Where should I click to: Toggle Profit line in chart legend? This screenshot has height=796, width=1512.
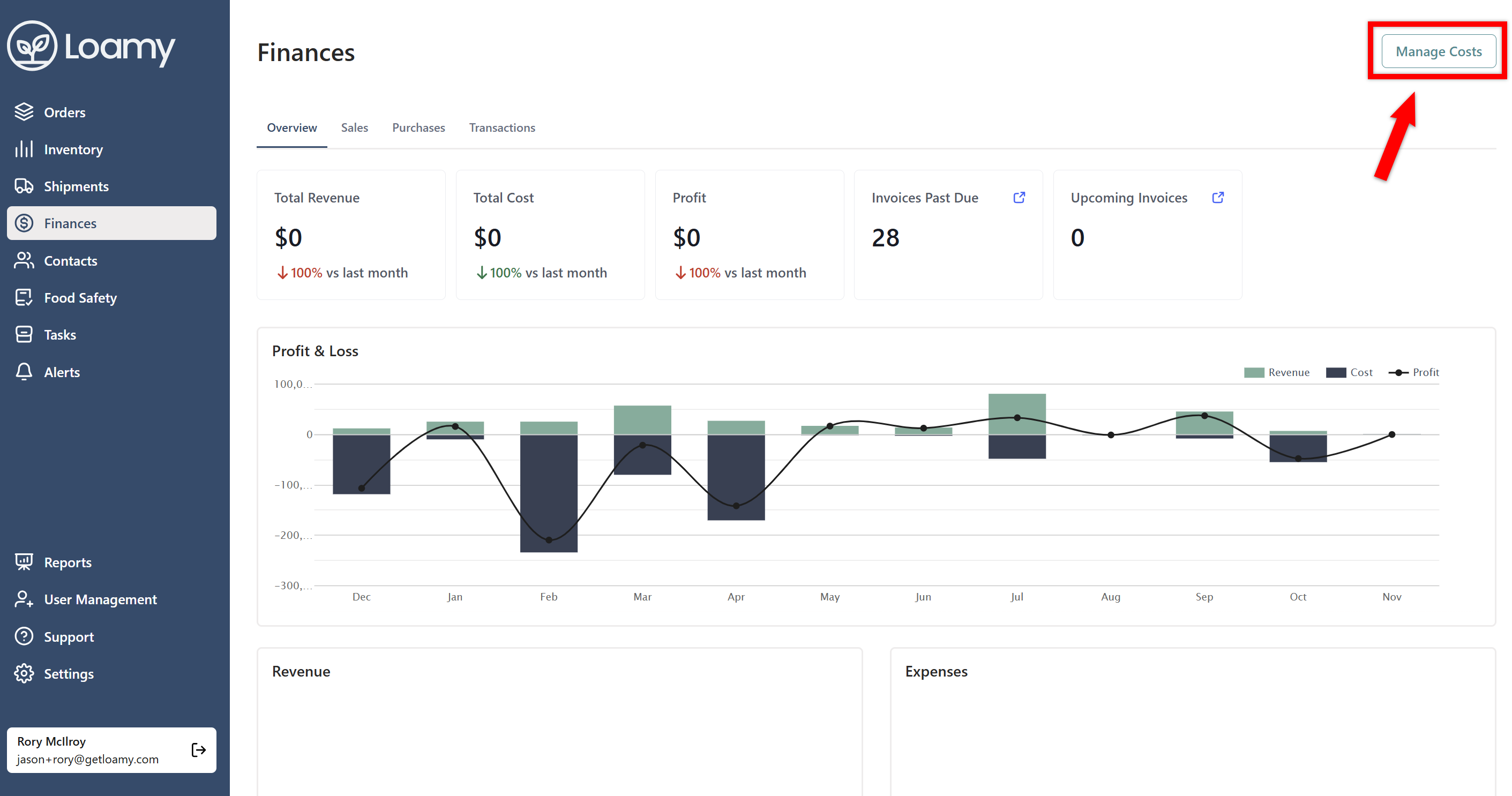(x=1413, y=372)
